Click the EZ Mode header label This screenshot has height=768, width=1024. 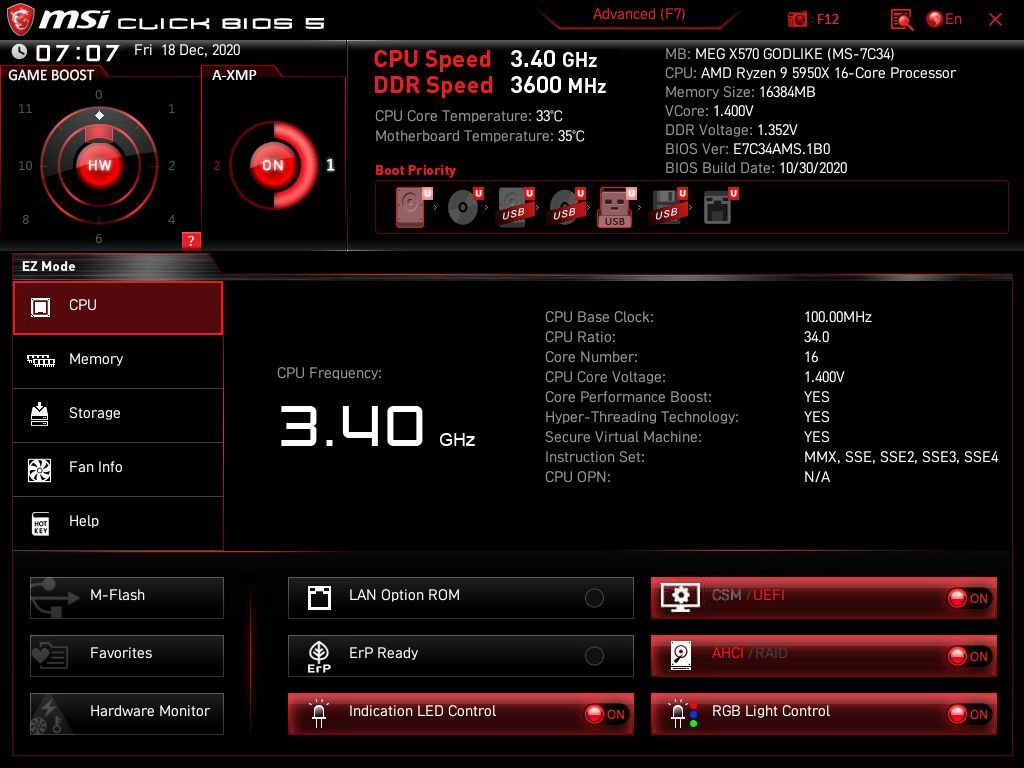[48, 266]
